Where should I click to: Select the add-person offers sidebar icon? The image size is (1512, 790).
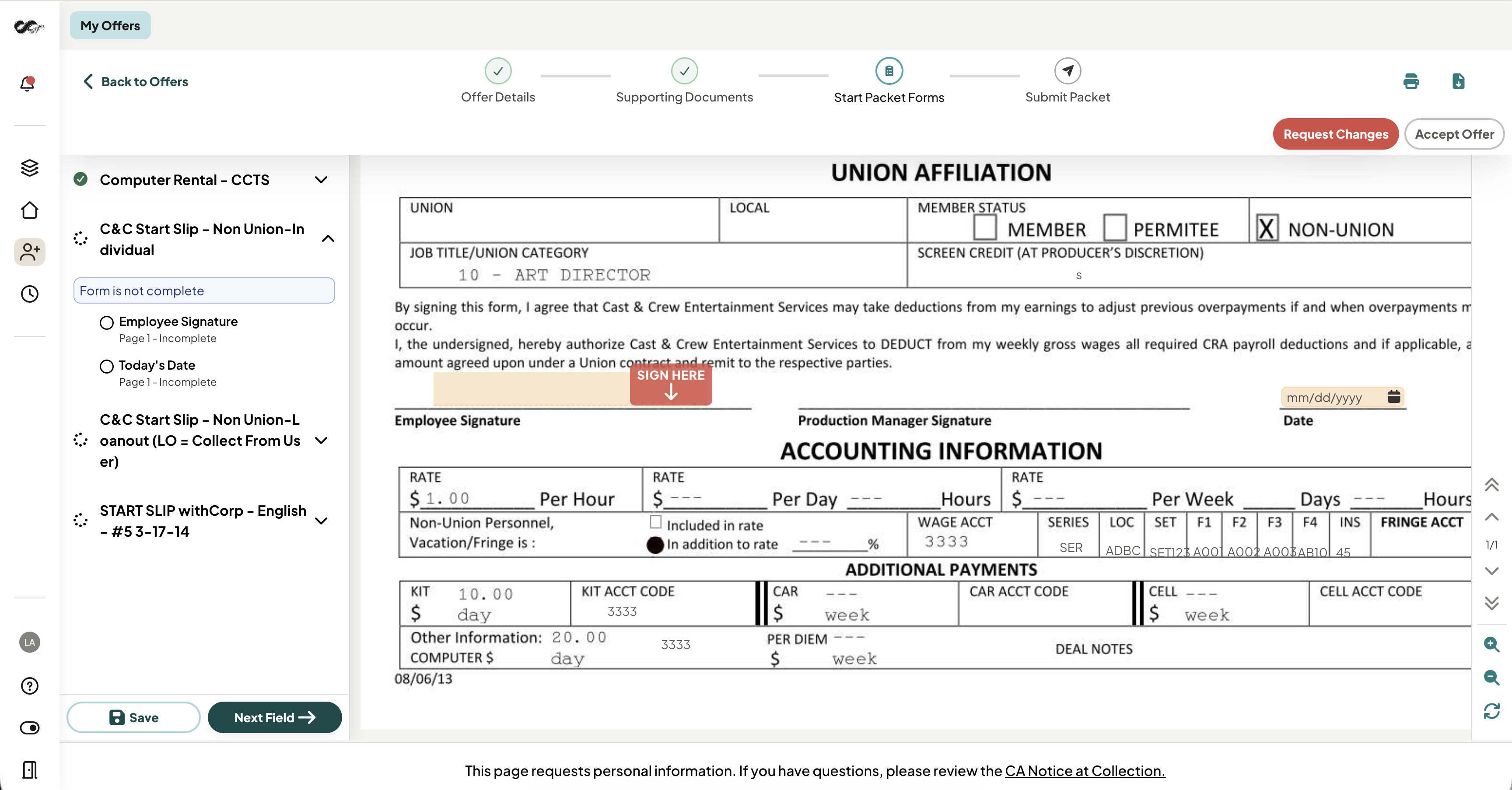[29, 252]
